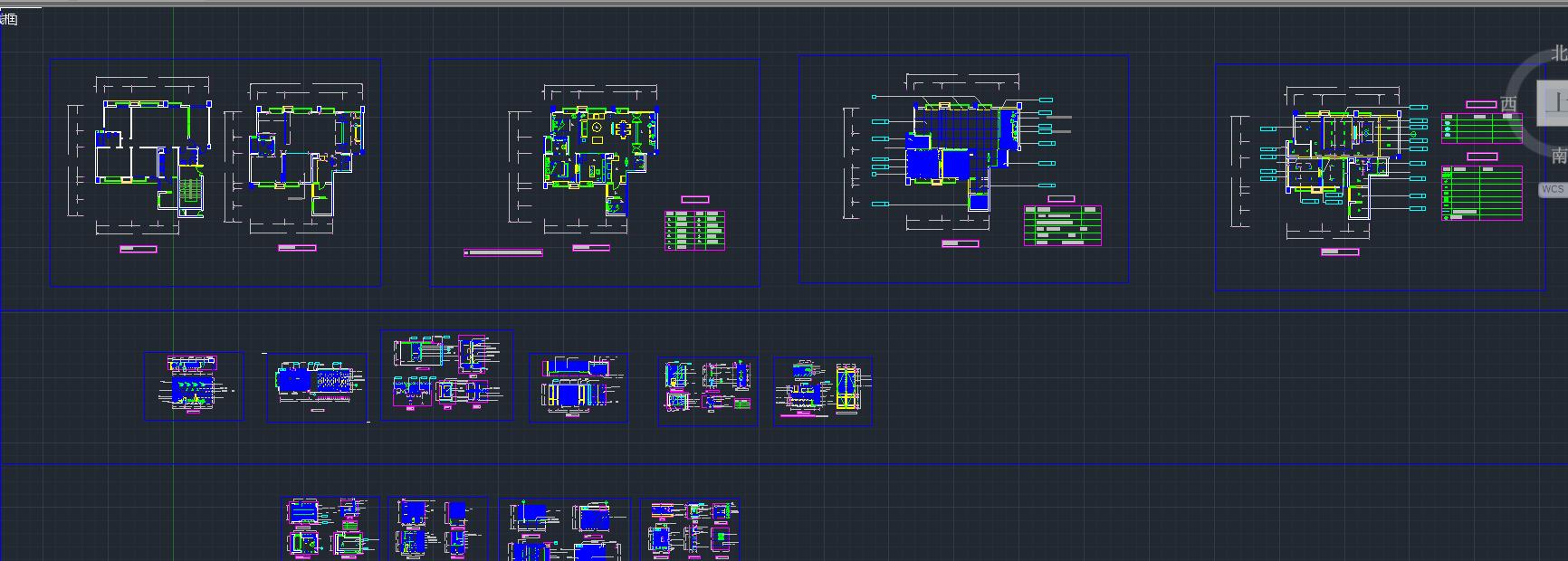Click the green material table beside flooring plan
1568x561 pixels.
point(1063,225)
